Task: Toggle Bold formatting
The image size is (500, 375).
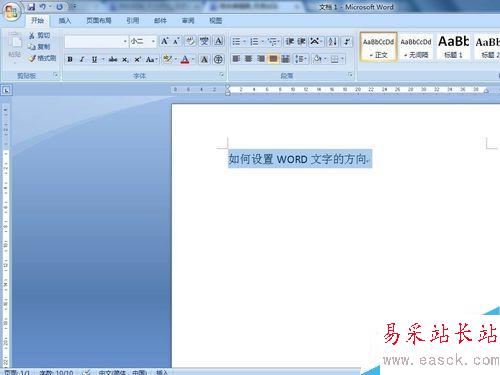Action: point(70,59)
